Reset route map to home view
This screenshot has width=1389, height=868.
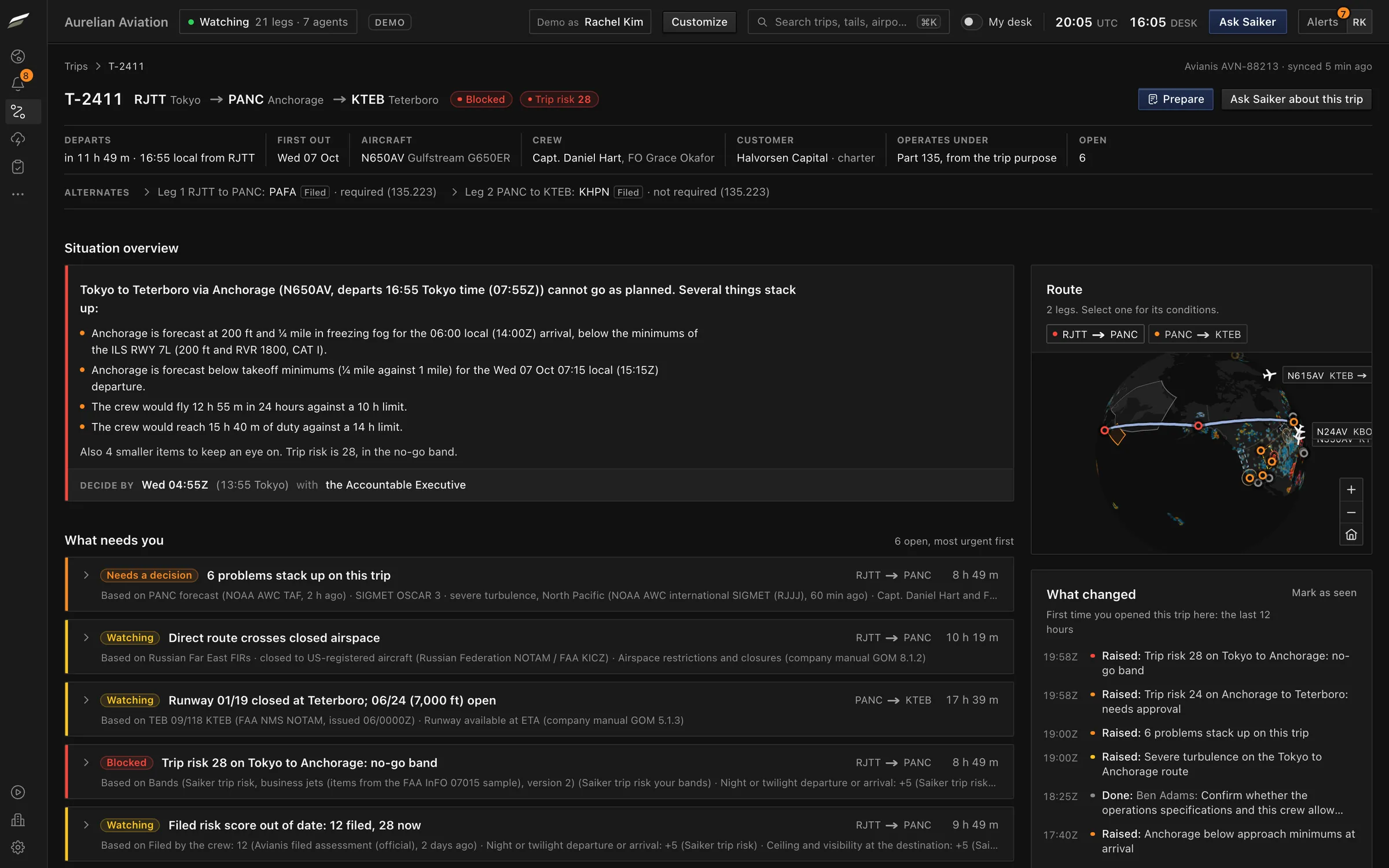pyautogui.click(x=1351, y=535)
